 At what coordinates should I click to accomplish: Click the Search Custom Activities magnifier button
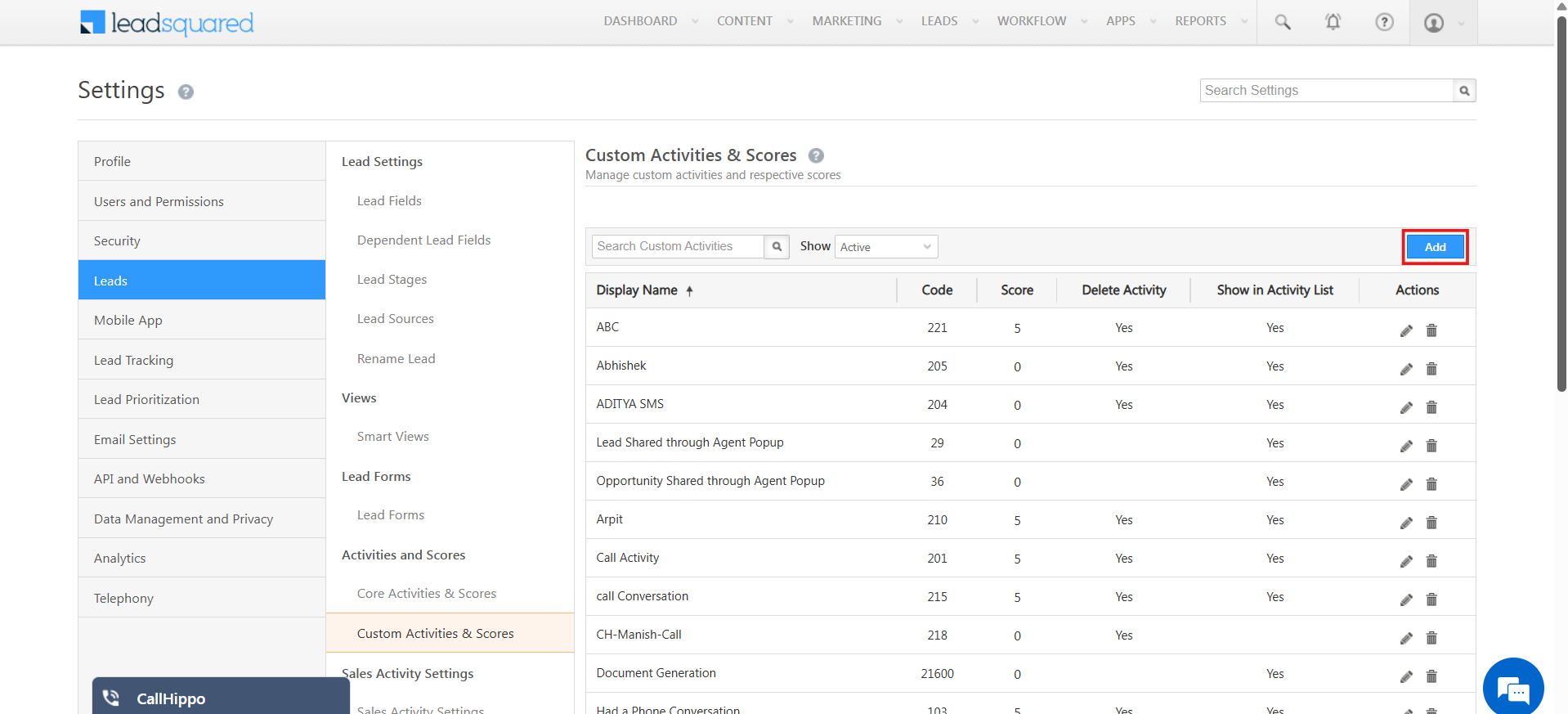(x=777, y=246)
